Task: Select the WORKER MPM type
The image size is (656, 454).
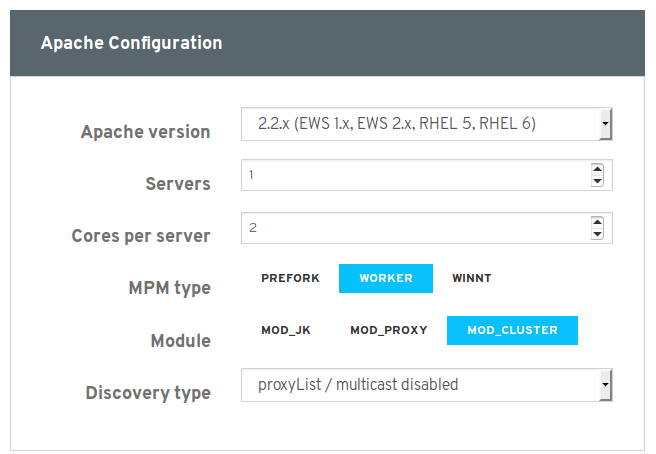Action: tap(386, 278)
